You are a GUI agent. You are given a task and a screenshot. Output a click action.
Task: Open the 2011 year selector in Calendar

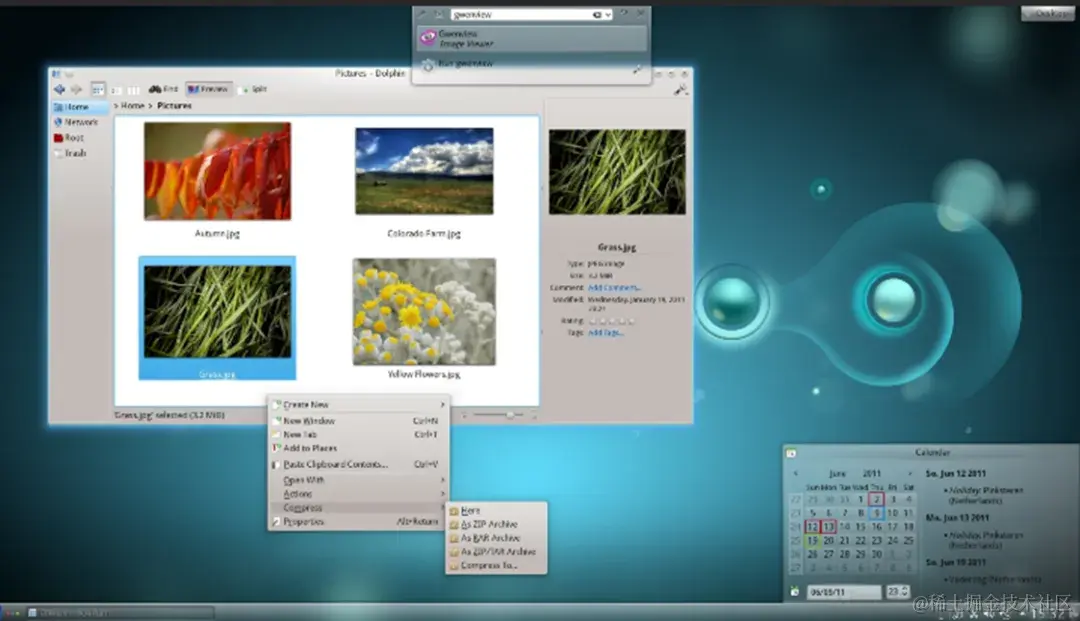[872, 474]
